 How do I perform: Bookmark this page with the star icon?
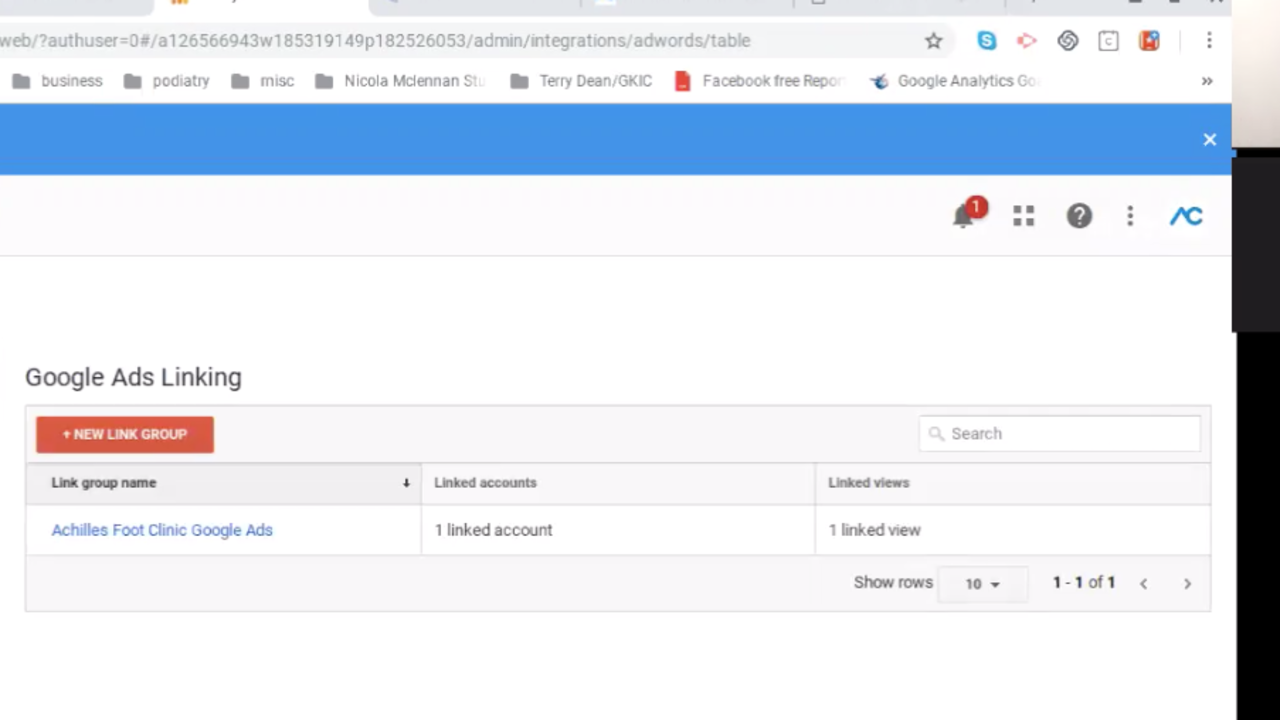tap(933, 41)
